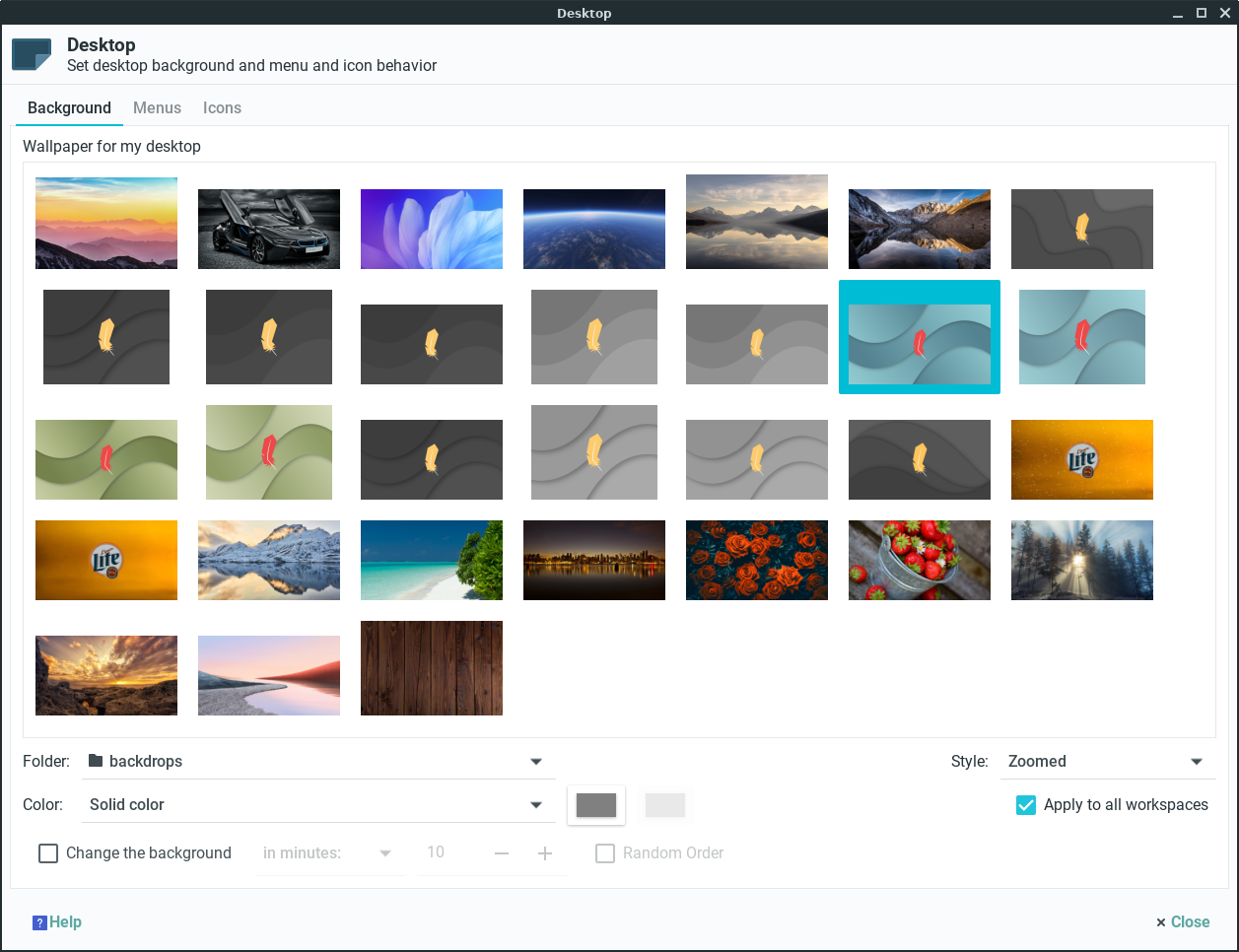Select the wooden planks wallpaper
This screenshot has width=1239, height=952.
click(431, 667)
